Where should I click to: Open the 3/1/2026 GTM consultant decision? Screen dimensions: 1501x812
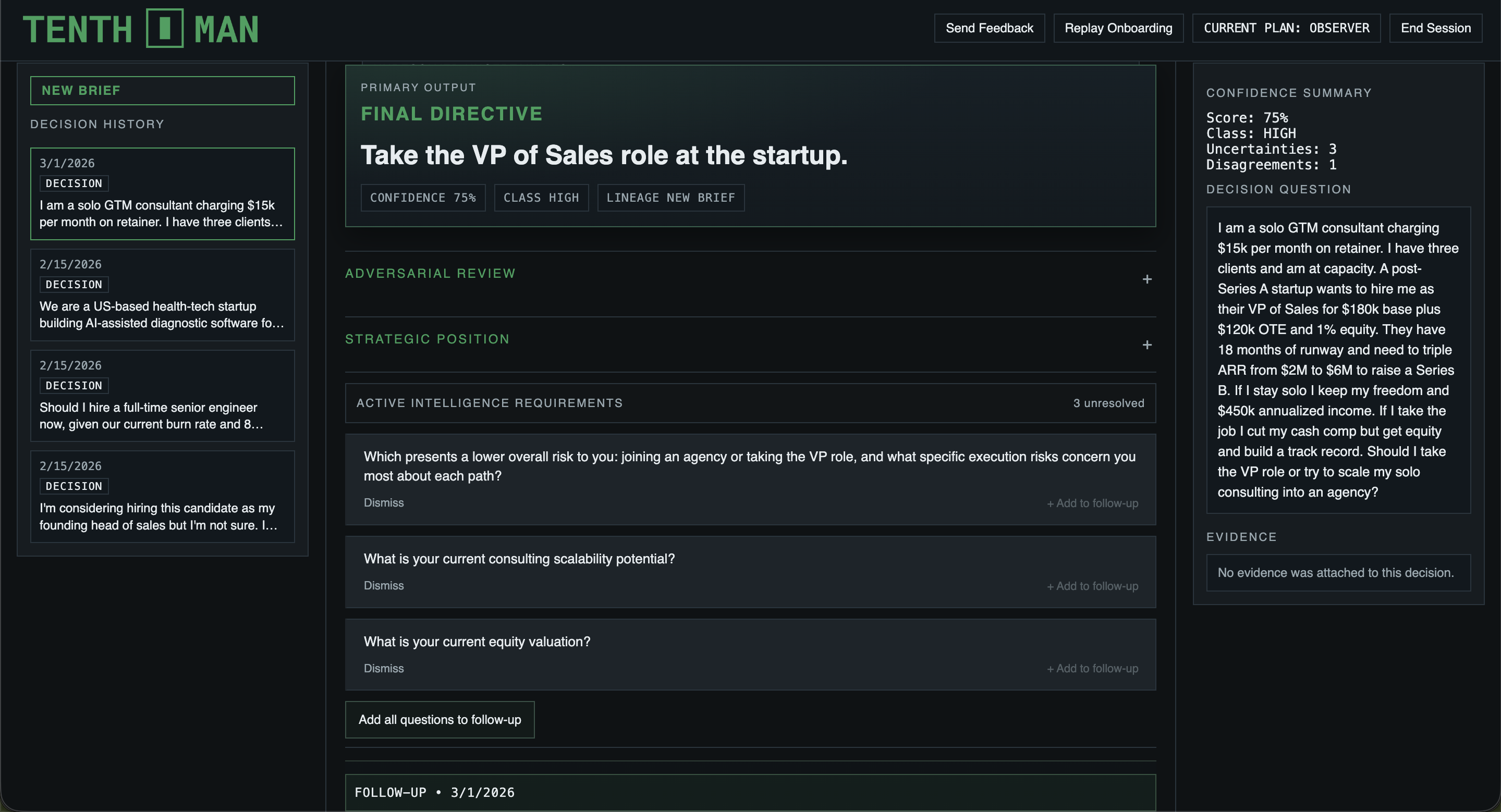click(162, 194)
